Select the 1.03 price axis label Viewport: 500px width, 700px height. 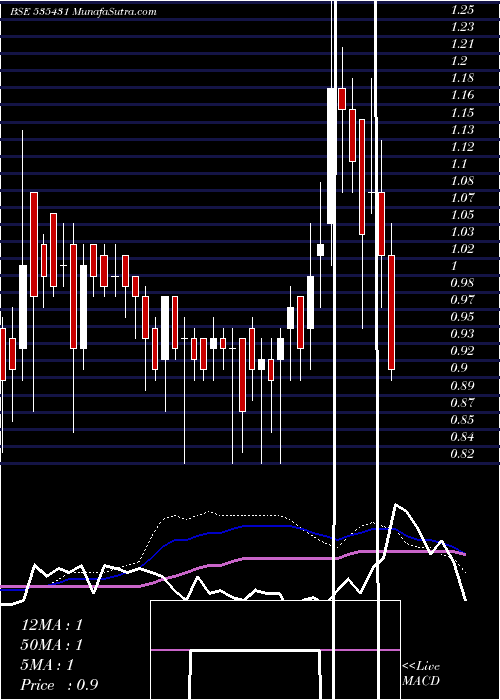tap(463, 232)
